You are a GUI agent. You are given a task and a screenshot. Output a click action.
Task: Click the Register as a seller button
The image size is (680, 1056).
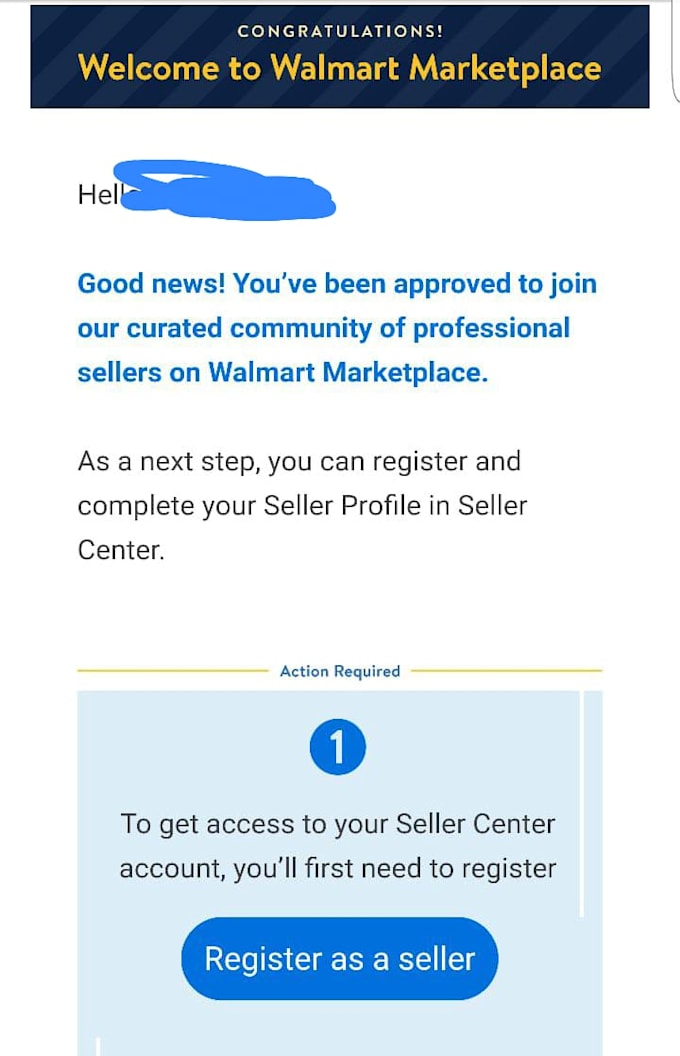tap(339, 958)
